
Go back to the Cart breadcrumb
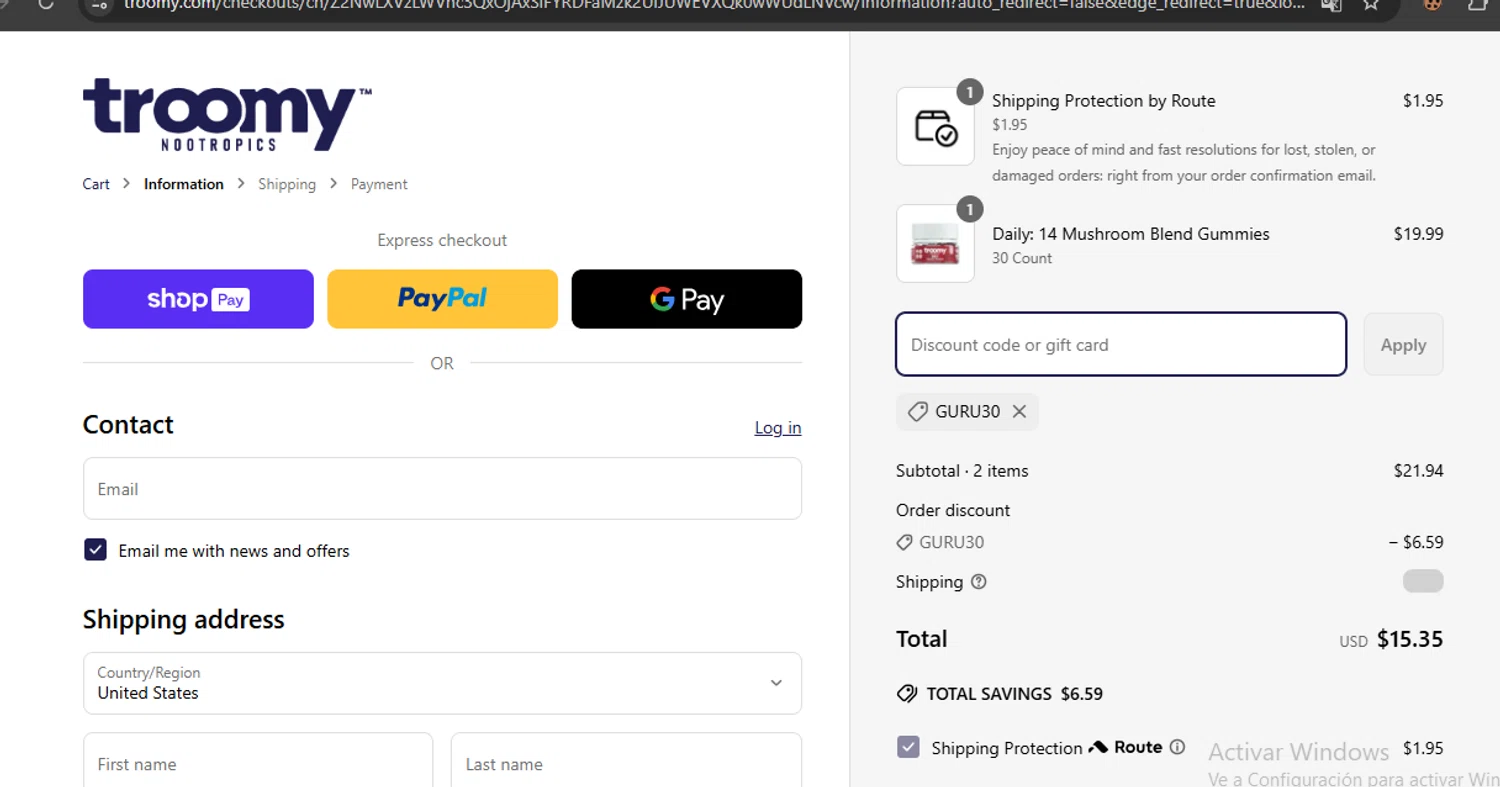[96, 184]
